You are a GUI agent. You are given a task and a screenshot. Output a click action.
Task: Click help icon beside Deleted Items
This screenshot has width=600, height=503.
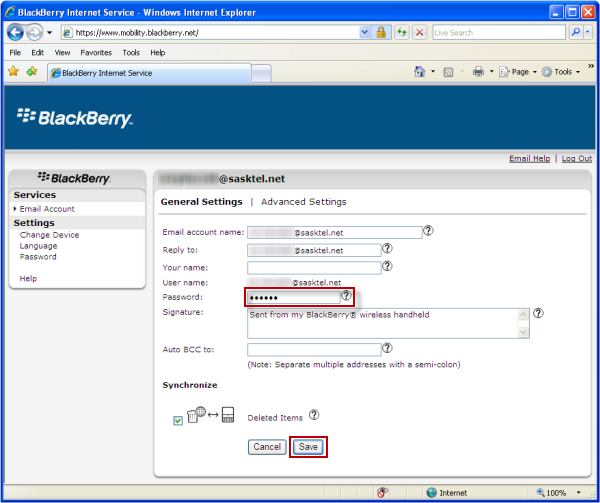point(314,415)
